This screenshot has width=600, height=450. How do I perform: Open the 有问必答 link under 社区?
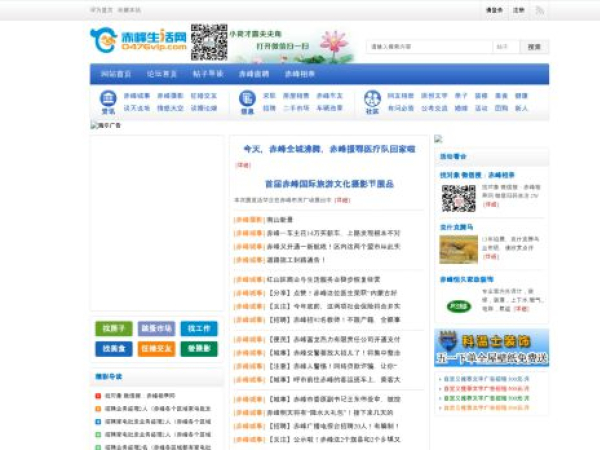click(x=401, y=108)
